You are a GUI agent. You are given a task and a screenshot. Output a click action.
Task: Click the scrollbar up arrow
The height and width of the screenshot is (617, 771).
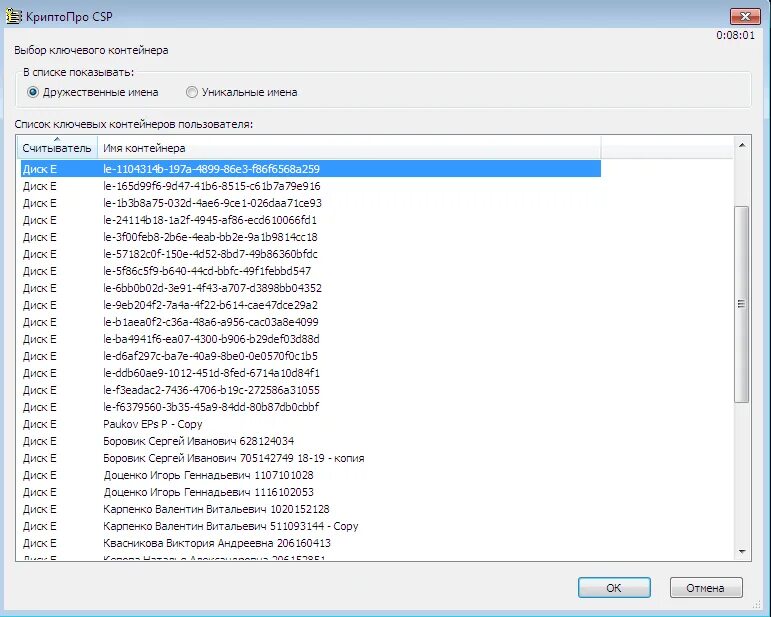pos(742,145)
